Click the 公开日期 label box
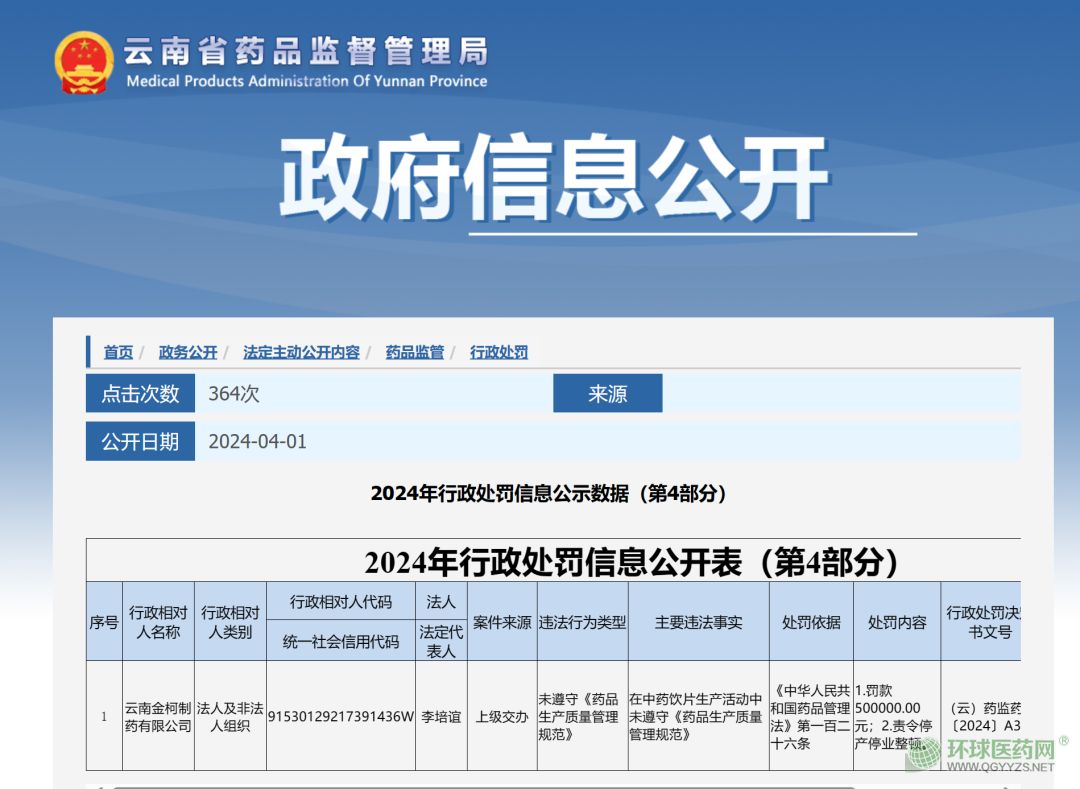The height and width of the screenshot is (789, 1080). pyautogui.click(x=140, y=441)
